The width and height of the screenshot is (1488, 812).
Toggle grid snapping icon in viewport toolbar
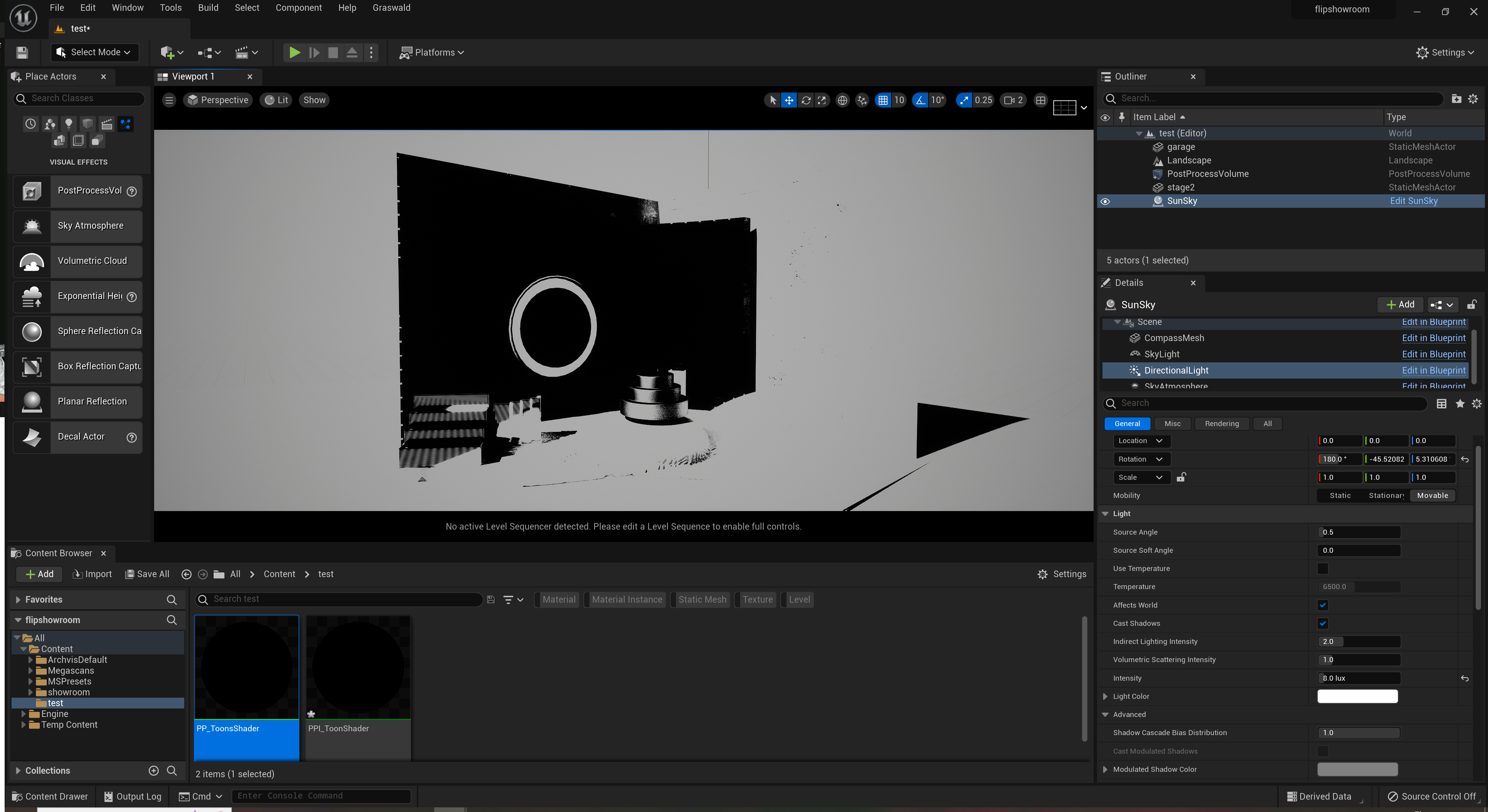[883, 100]
